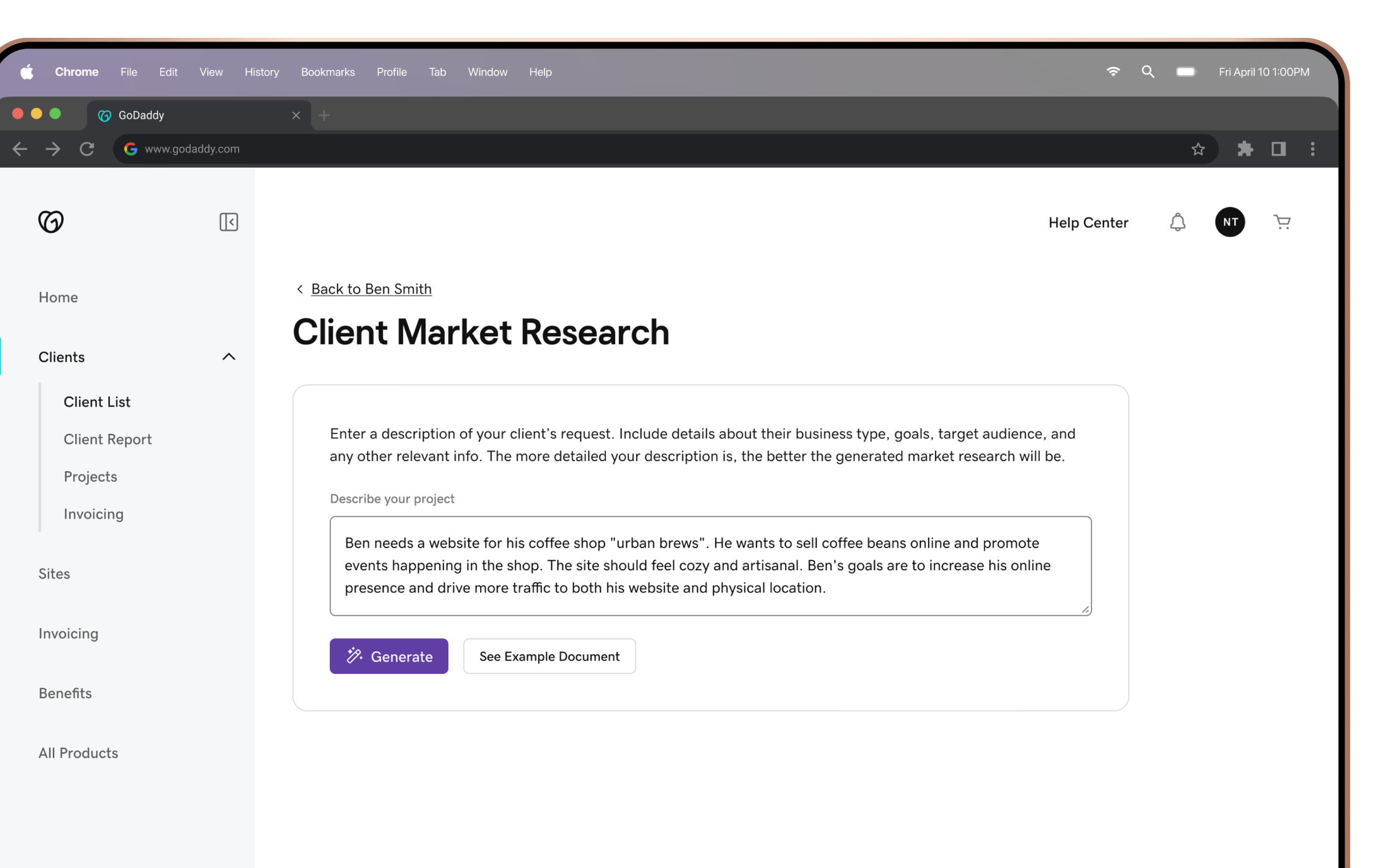This screenshot has width=1388, height=868.
Task: Collapse the Clients section chevron
Action: [228, 357]
